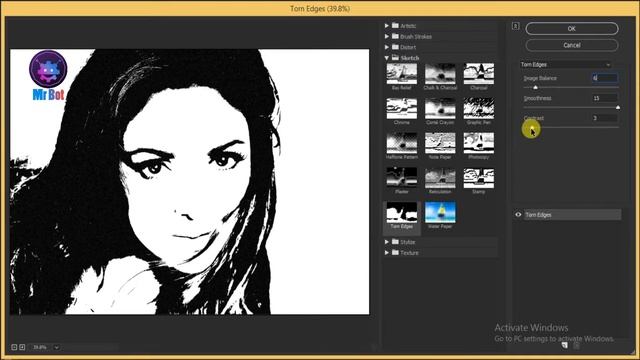
Task: Click the zoom in plus button
Action: click(x=22, y=347)
